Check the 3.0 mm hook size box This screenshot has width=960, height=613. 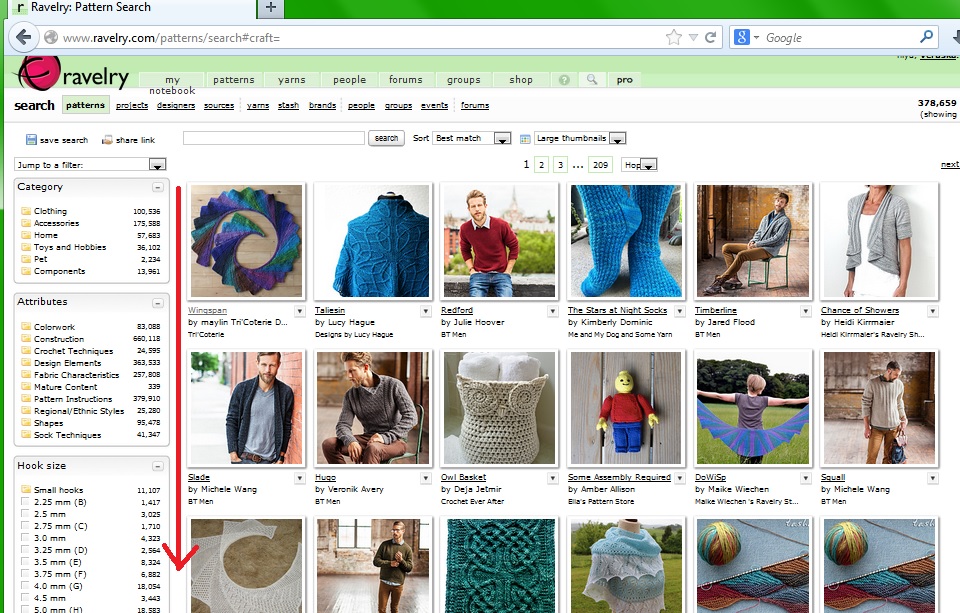click(x=25, y=538)
